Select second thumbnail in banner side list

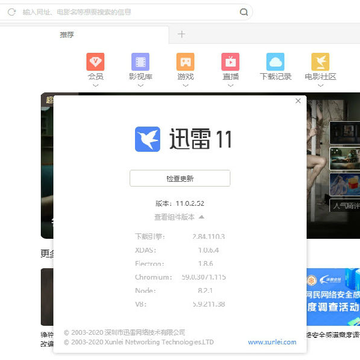click(x=345, y=158)
